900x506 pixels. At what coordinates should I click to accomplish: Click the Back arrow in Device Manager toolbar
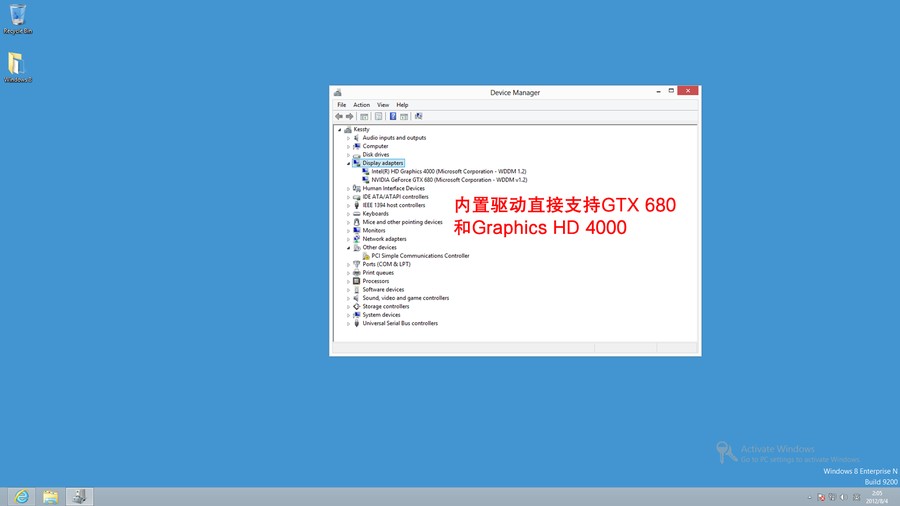(x=339, y=116)
